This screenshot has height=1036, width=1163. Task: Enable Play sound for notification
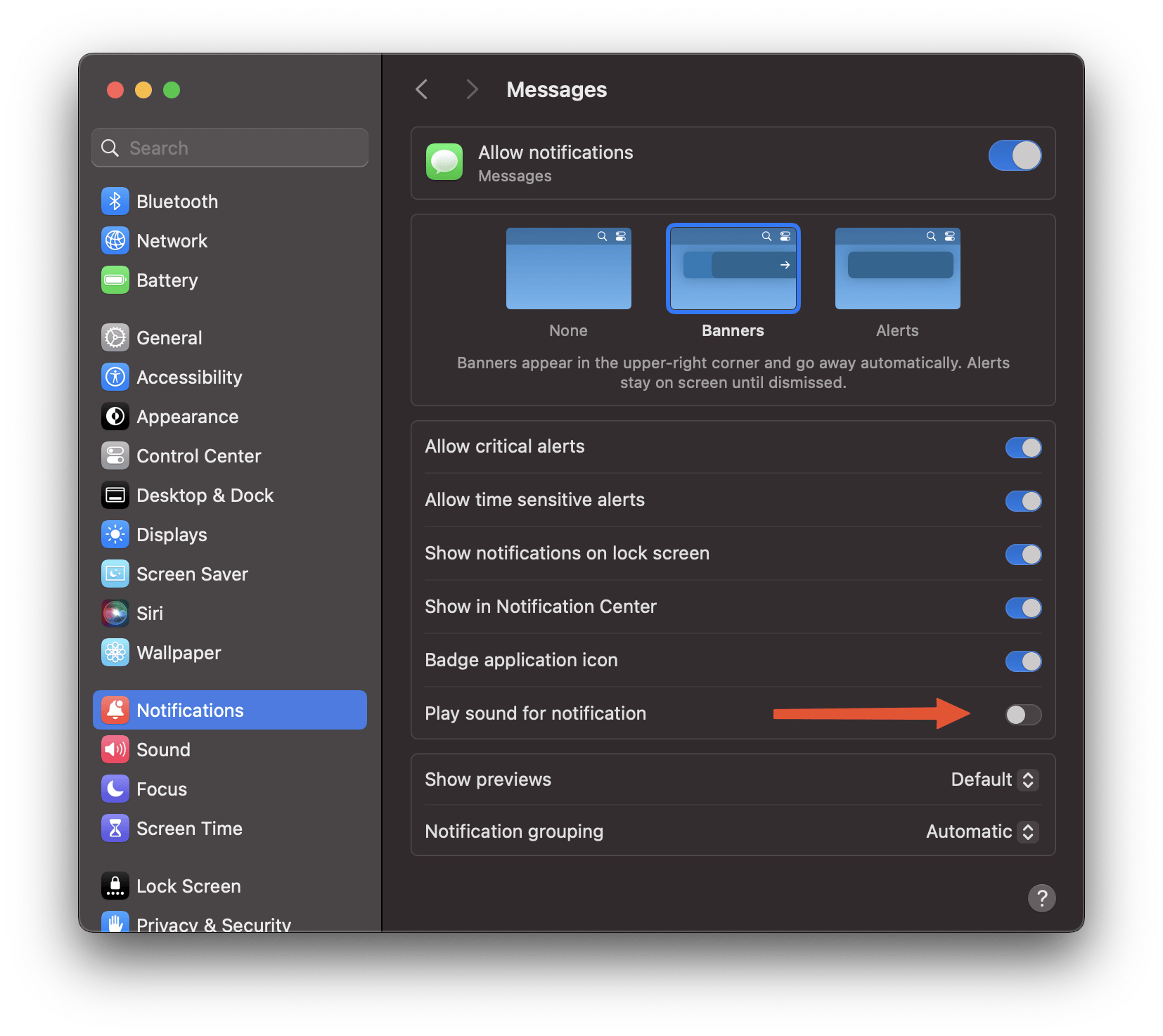click(x=1023, y=714)
